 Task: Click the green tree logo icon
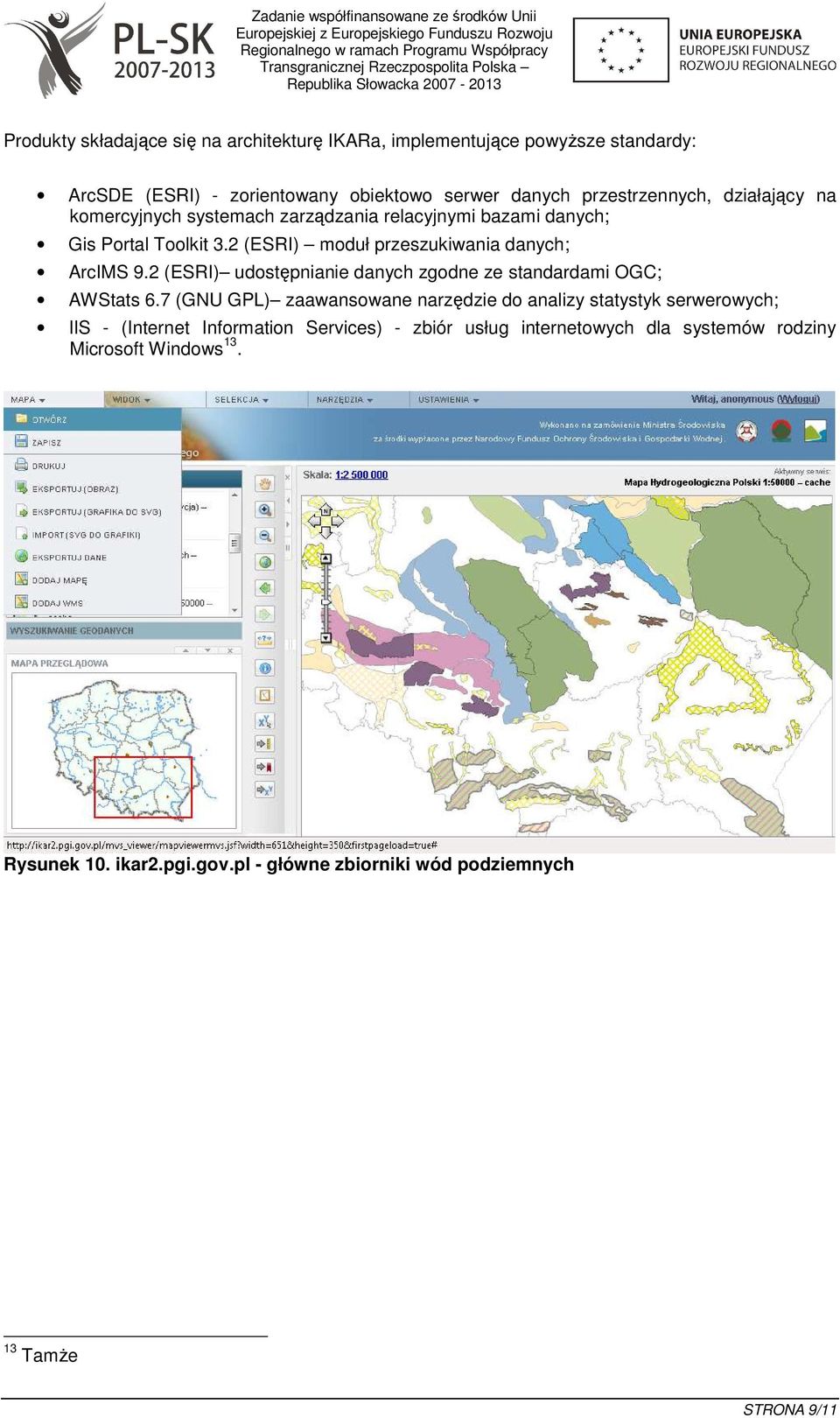(x=781, y=431)
